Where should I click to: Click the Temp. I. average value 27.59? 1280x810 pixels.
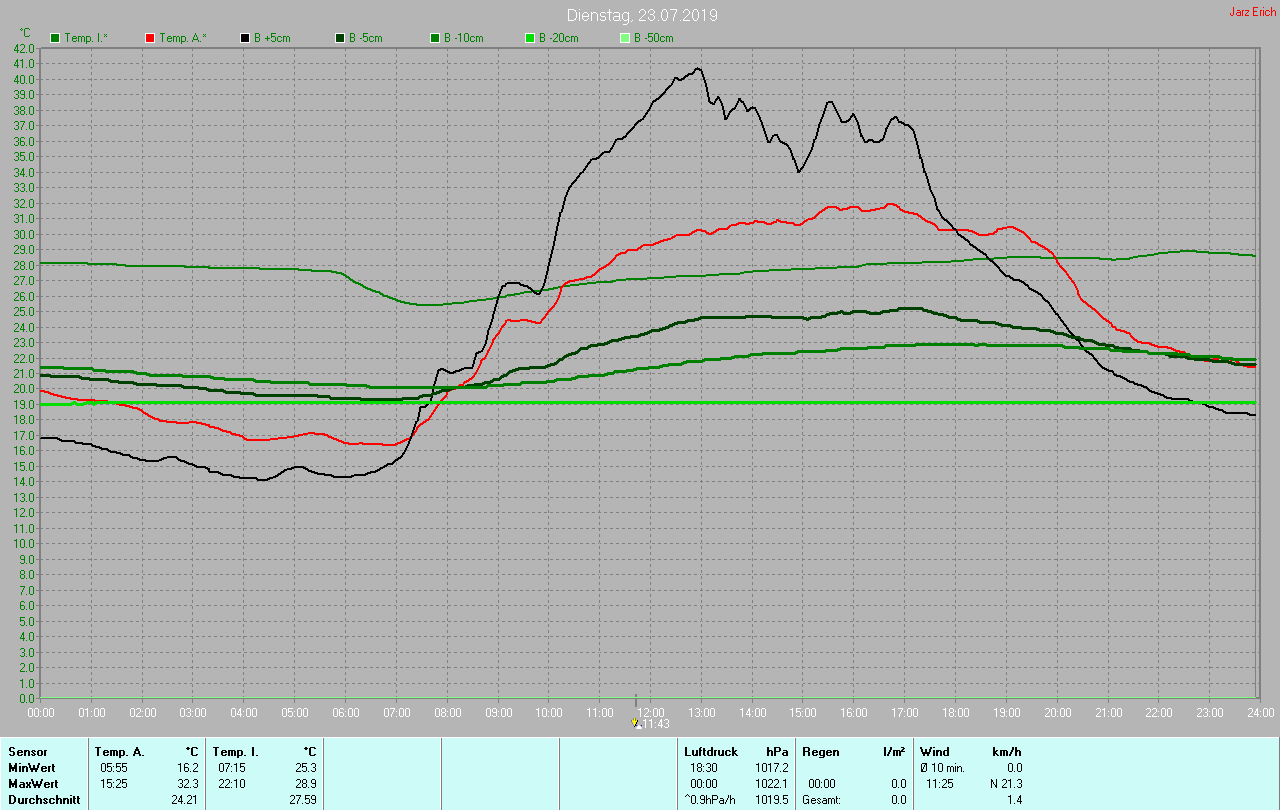click(302, 800)
